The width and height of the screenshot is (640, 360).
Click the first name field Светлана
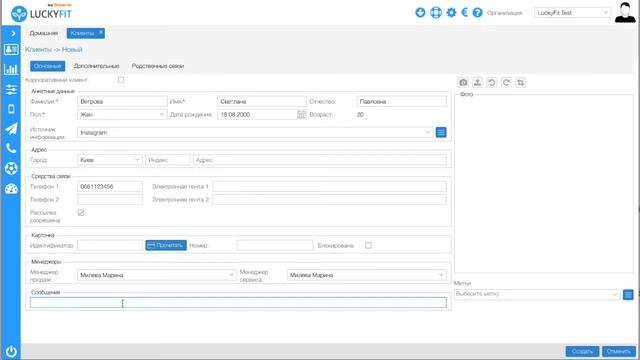pyautogui.click(x=262, y=101)
